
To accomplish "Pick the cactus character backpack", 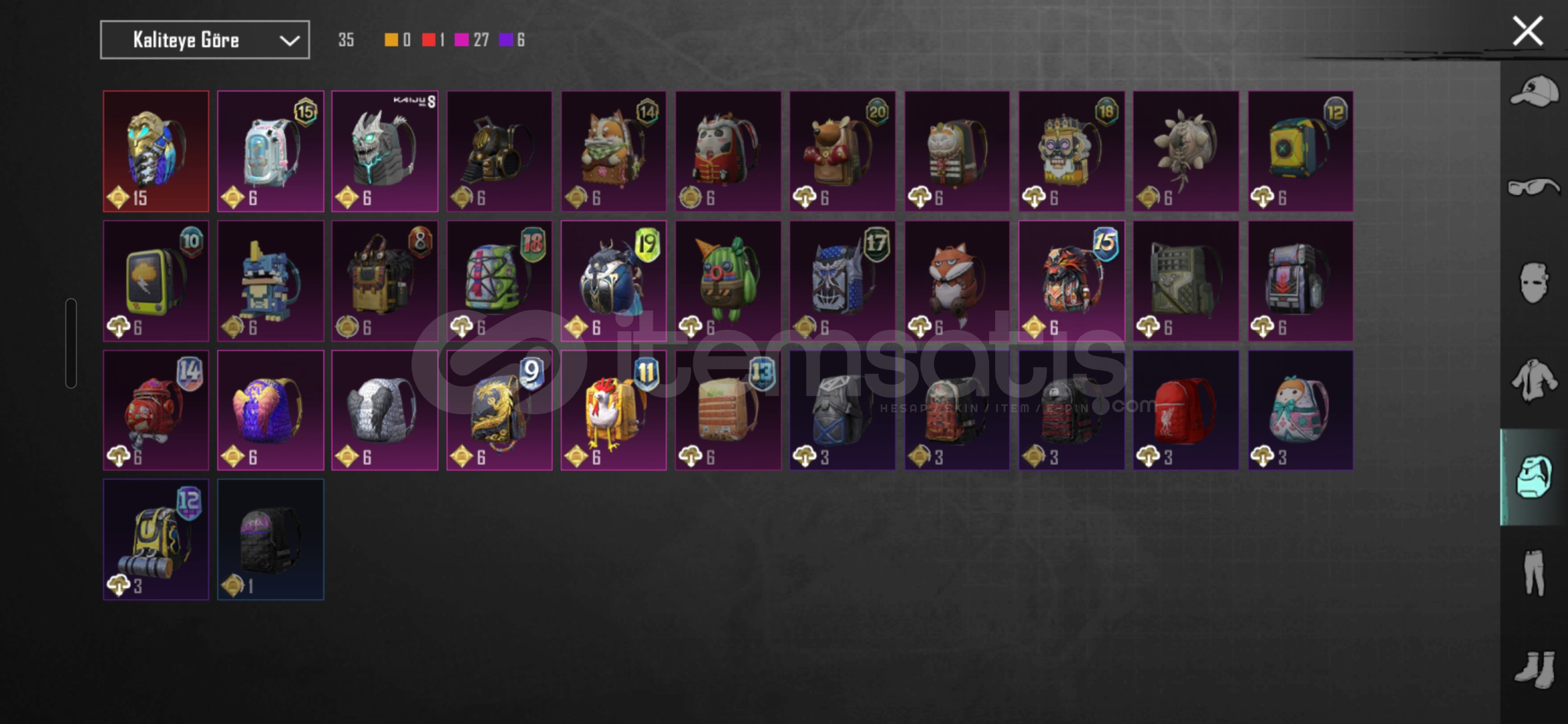I will pyautogui.click(x=728, y=281).
